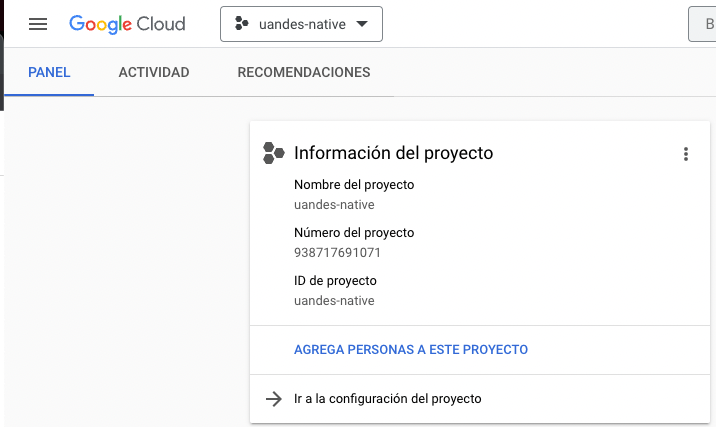Click the Información del proyecto hexagon icon

click(x=274, y=153)
